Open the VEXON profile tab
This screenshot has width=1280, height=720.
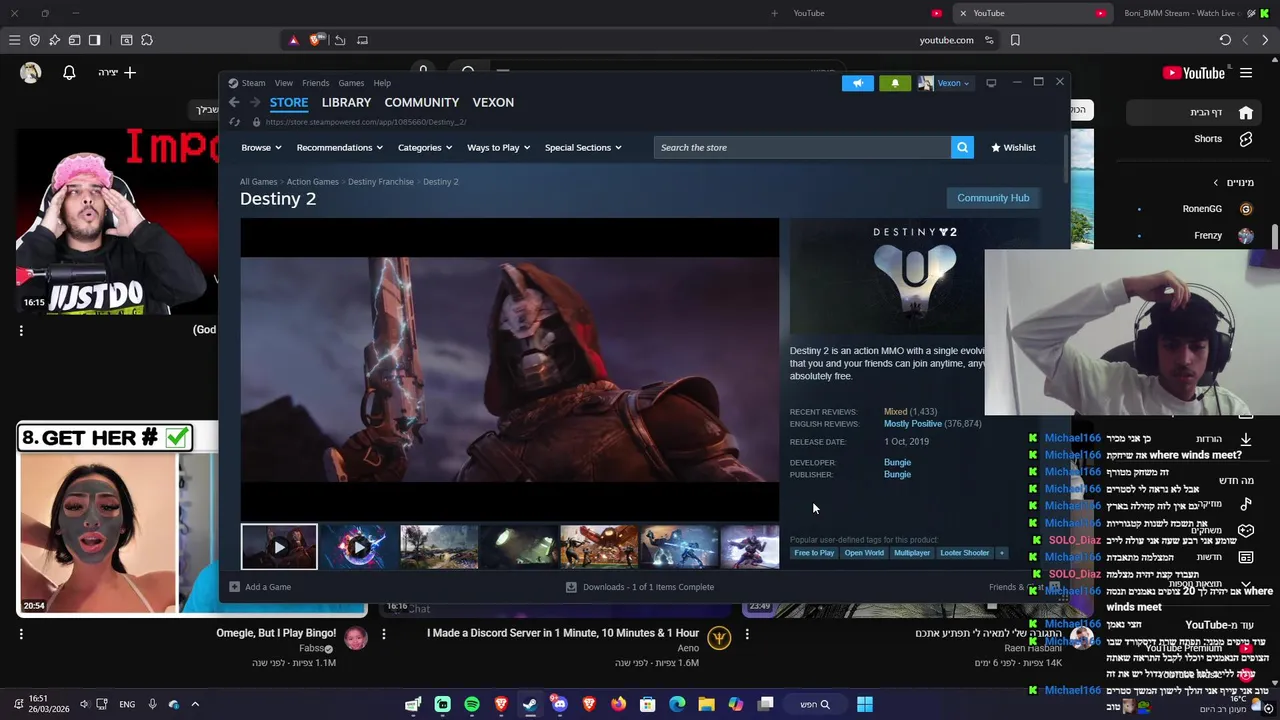coord(493,102)
